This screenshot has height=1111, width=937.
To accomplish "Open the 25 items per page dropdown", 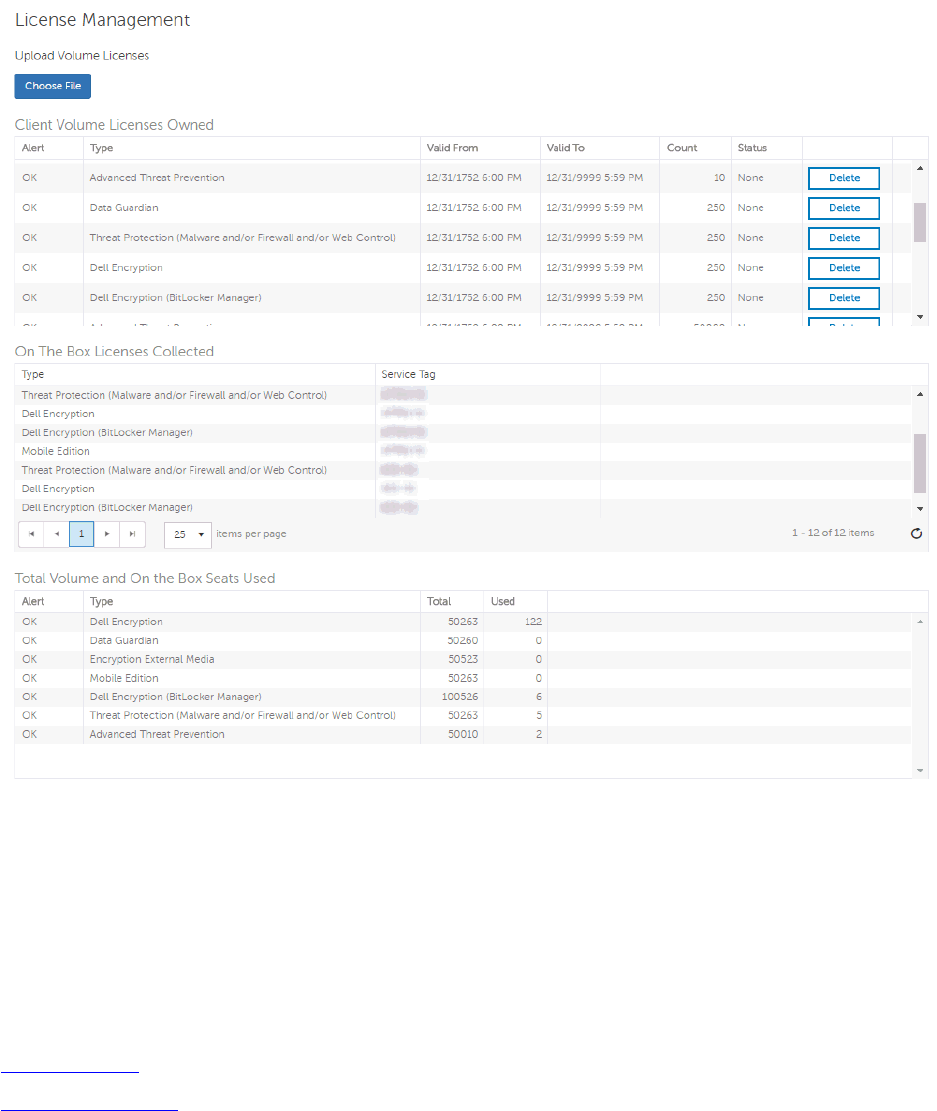I will [x=188, y=535].
